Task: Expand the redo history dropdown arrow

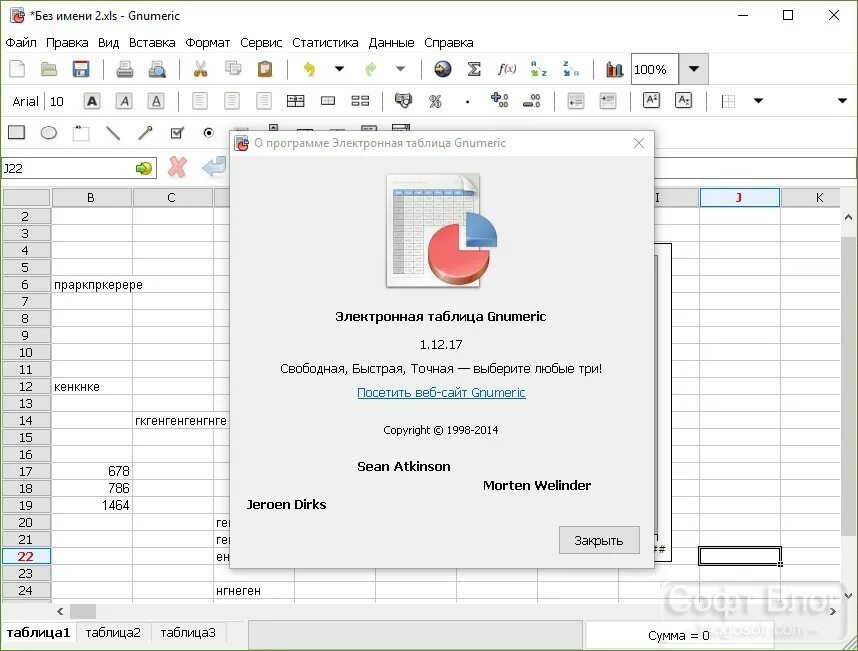Action: point(401,69)
